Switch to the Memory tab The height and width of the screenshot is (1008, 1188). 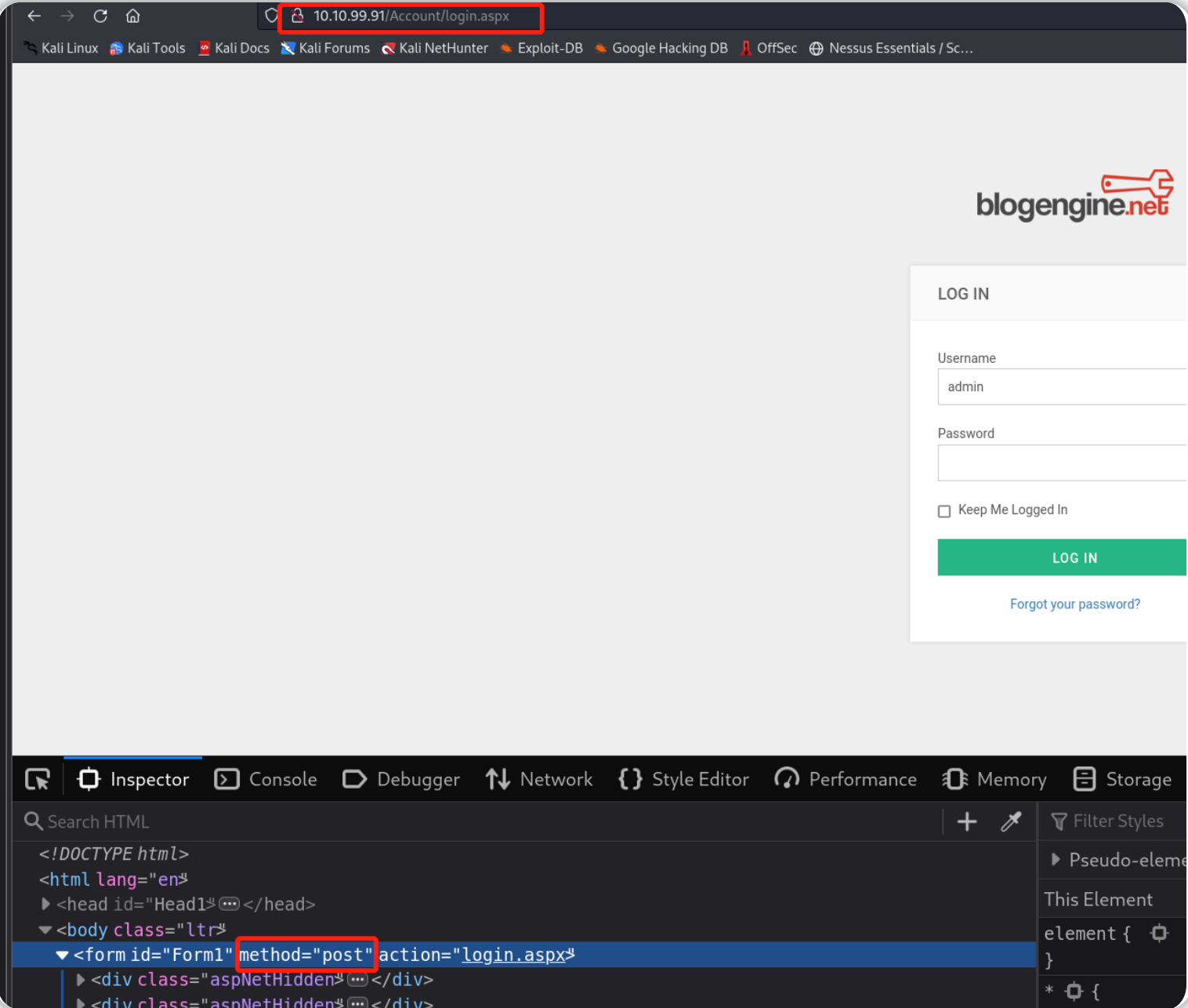[994, 779]
